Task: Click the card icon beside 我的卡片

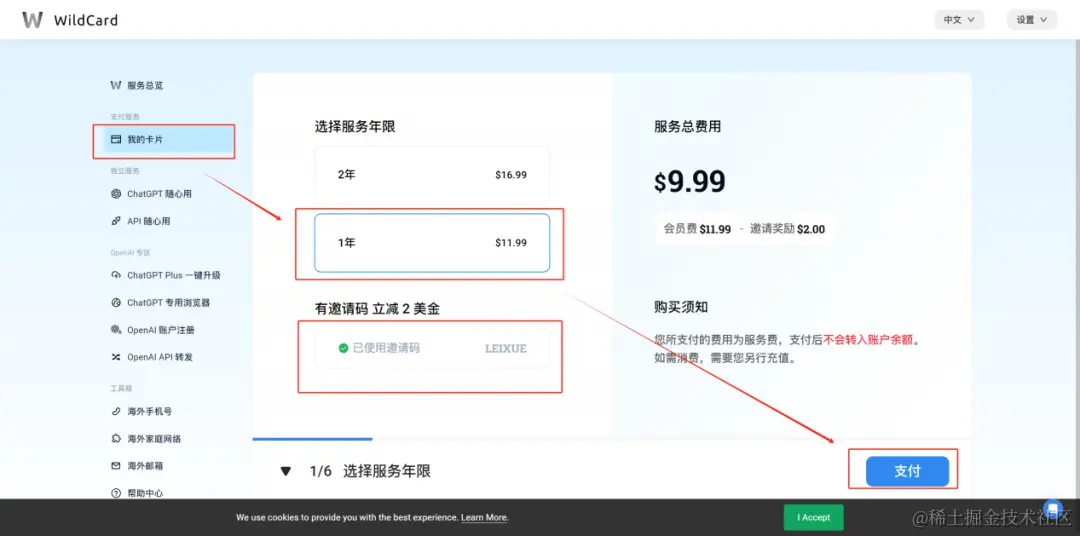Action: [x=116, y=139]
